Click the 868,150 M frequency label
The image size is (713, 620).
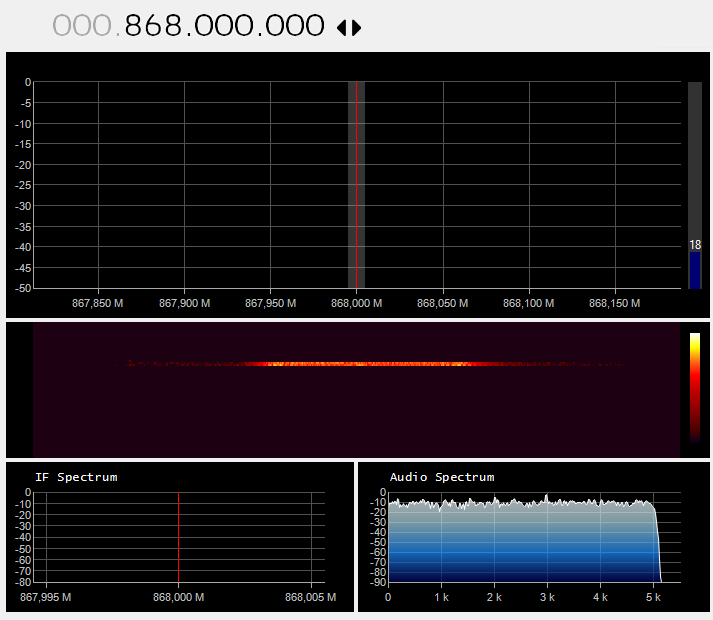tap(614, 303)
